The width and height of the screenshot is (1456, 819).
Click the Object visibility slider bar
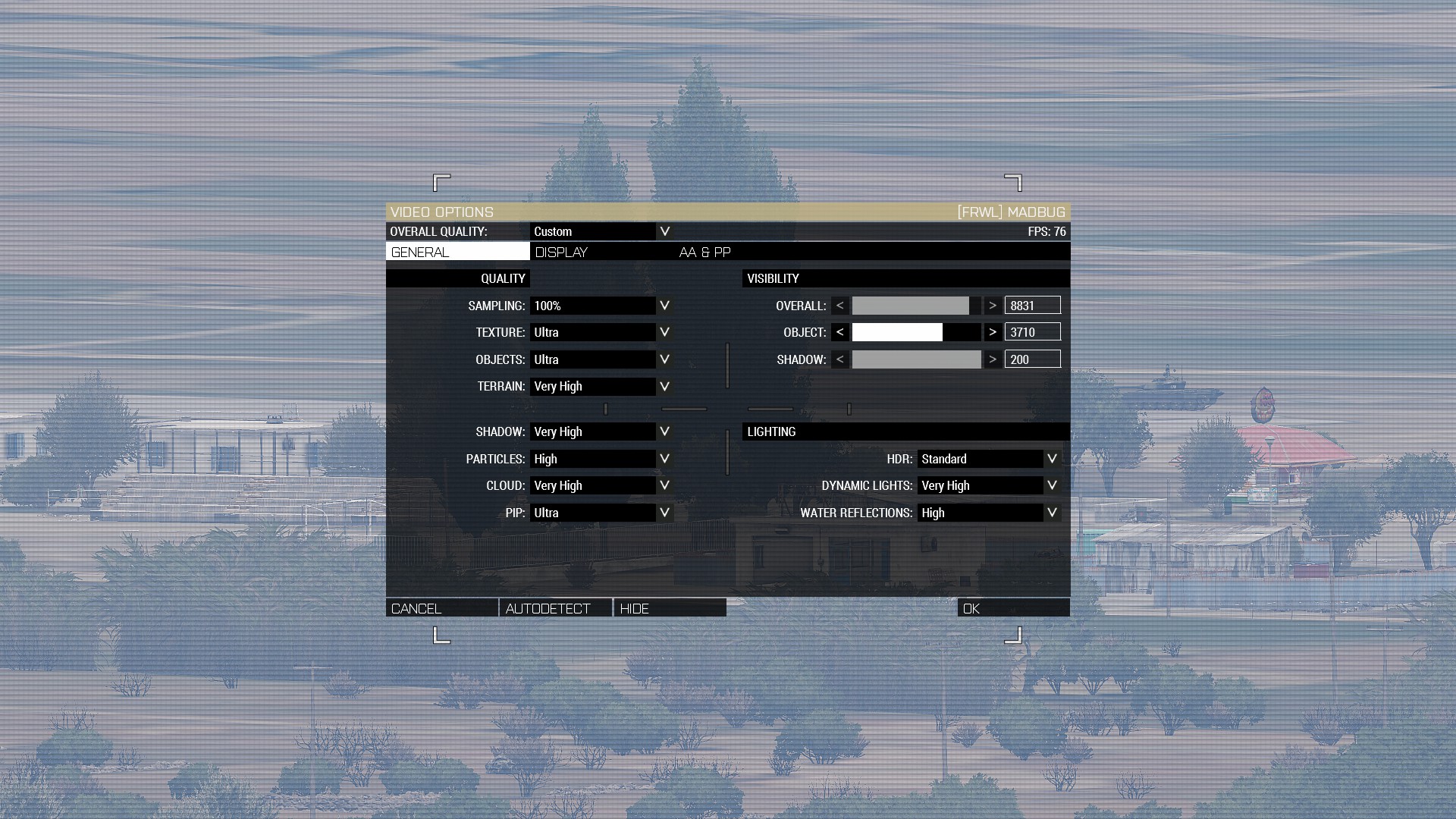tap(916, 332)
